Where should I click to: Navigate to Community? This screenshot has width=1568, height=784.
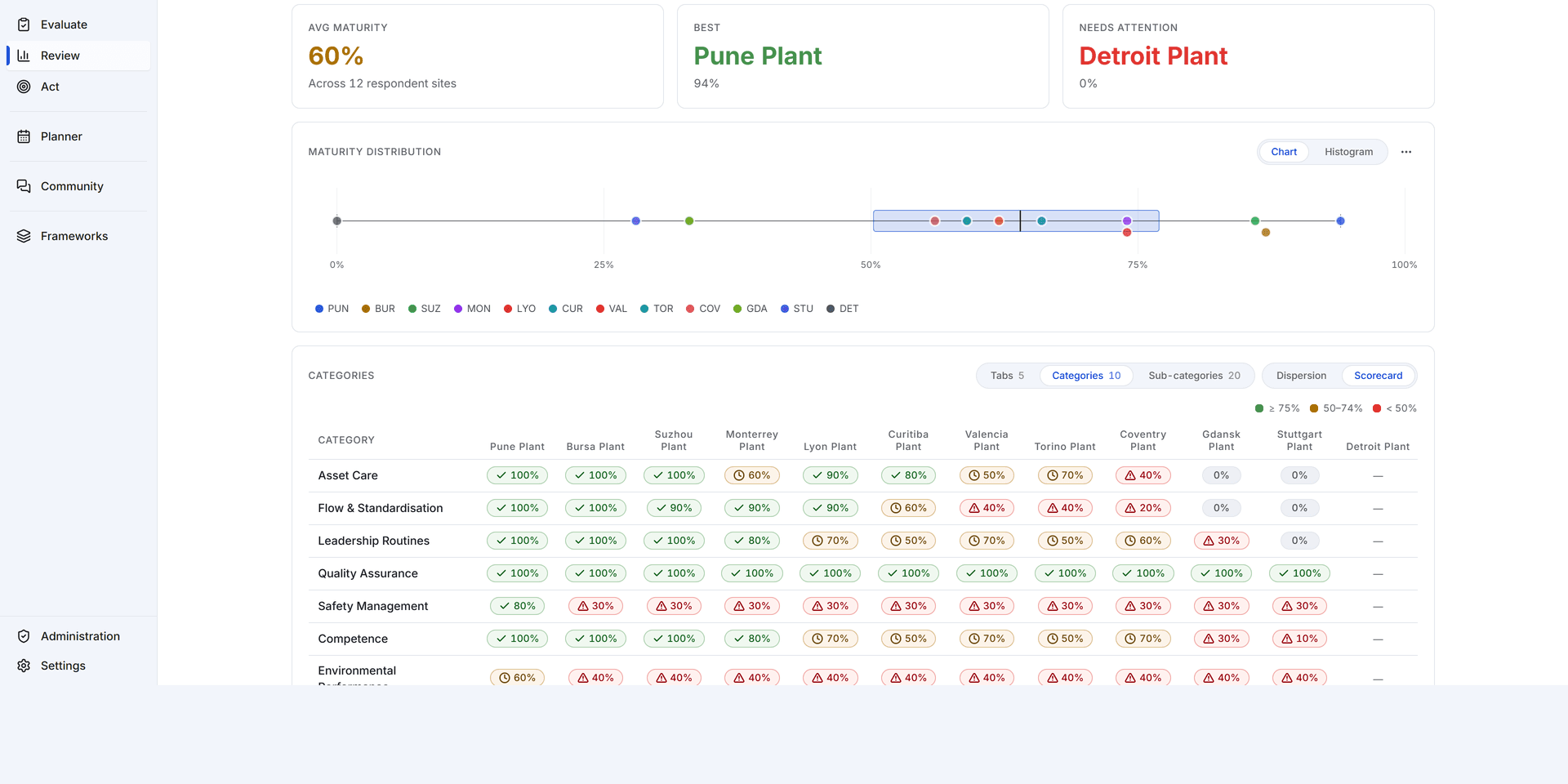(x=78, y=186)
